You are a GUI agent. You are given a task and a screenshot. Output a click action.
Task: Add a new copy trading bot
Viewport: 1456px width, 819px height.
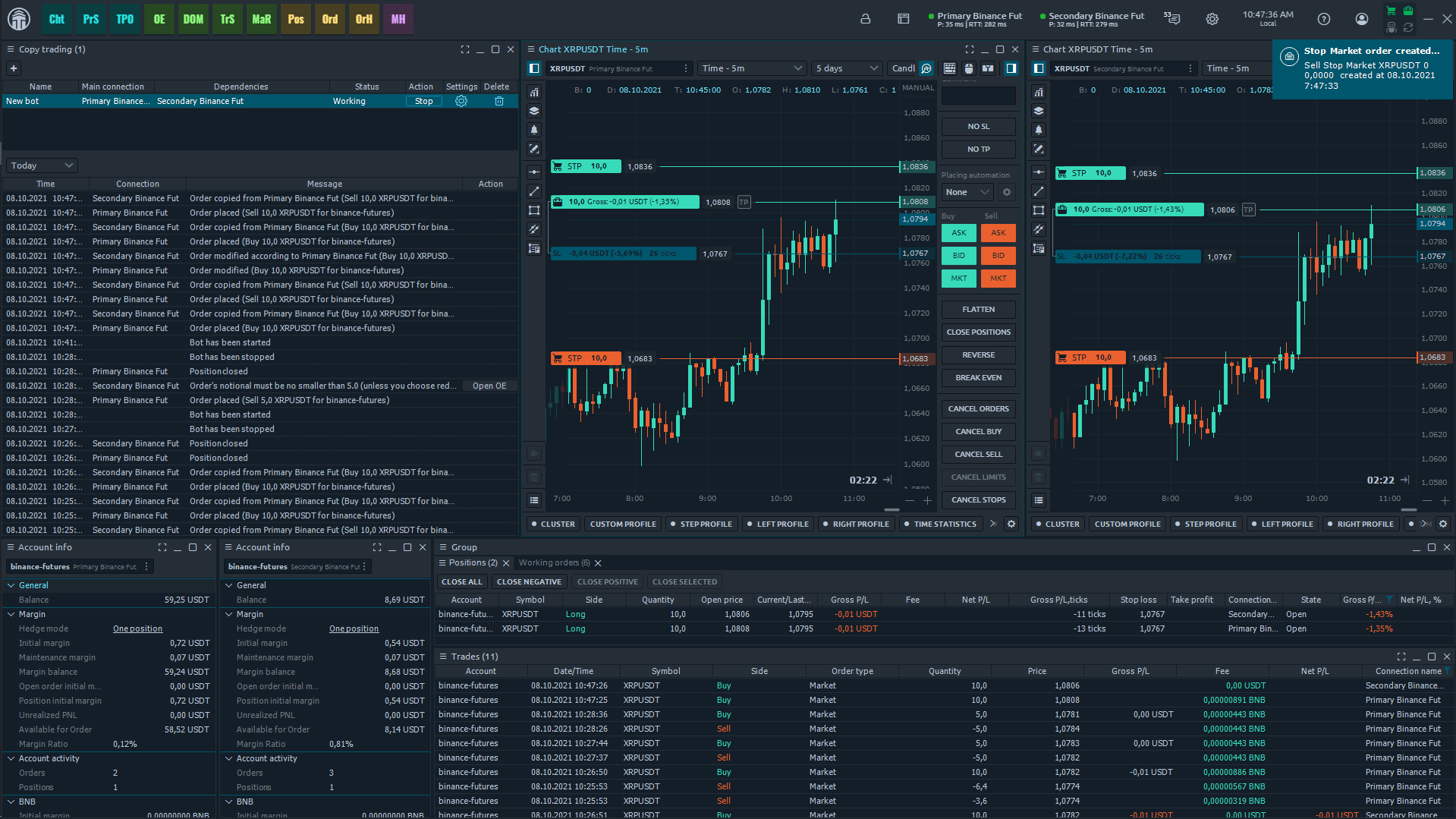click(x=13, y=68)
